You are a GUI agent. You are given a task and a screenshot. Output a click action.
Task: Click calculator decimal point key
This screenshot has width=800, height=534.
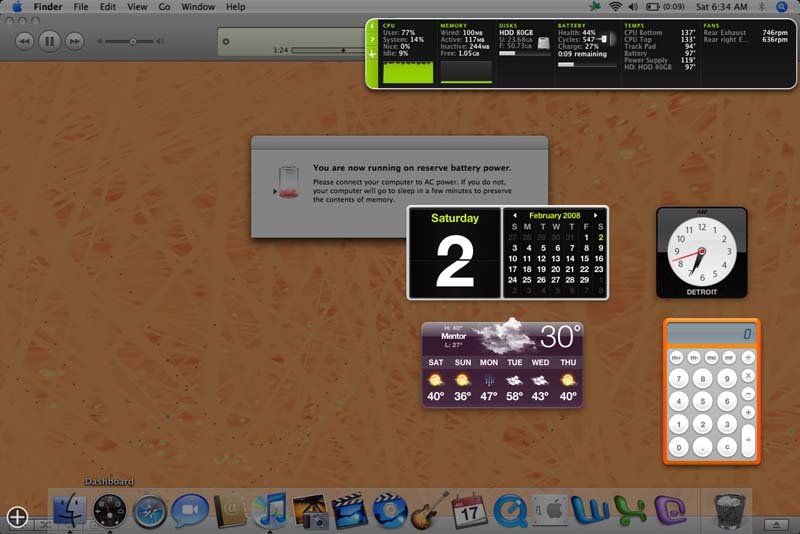703,447
